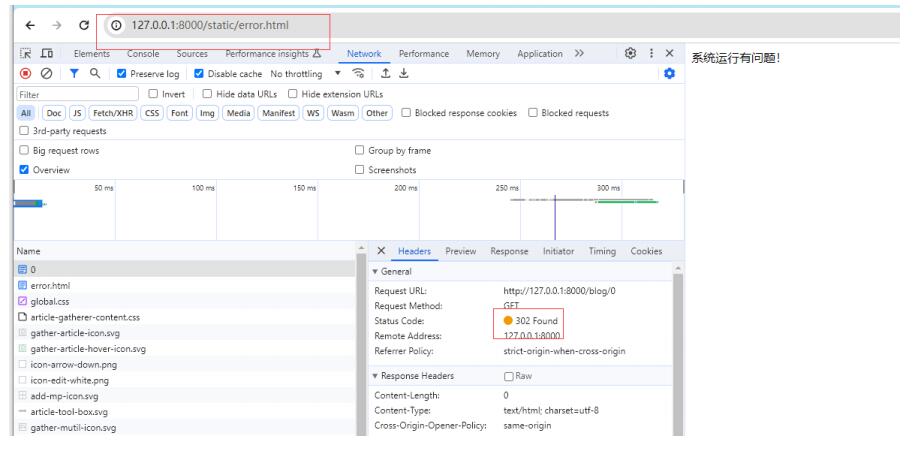This screenshot has height=451, width=916.
Task: Toggle the network filter funnel icon
Action: coord(74,74)
